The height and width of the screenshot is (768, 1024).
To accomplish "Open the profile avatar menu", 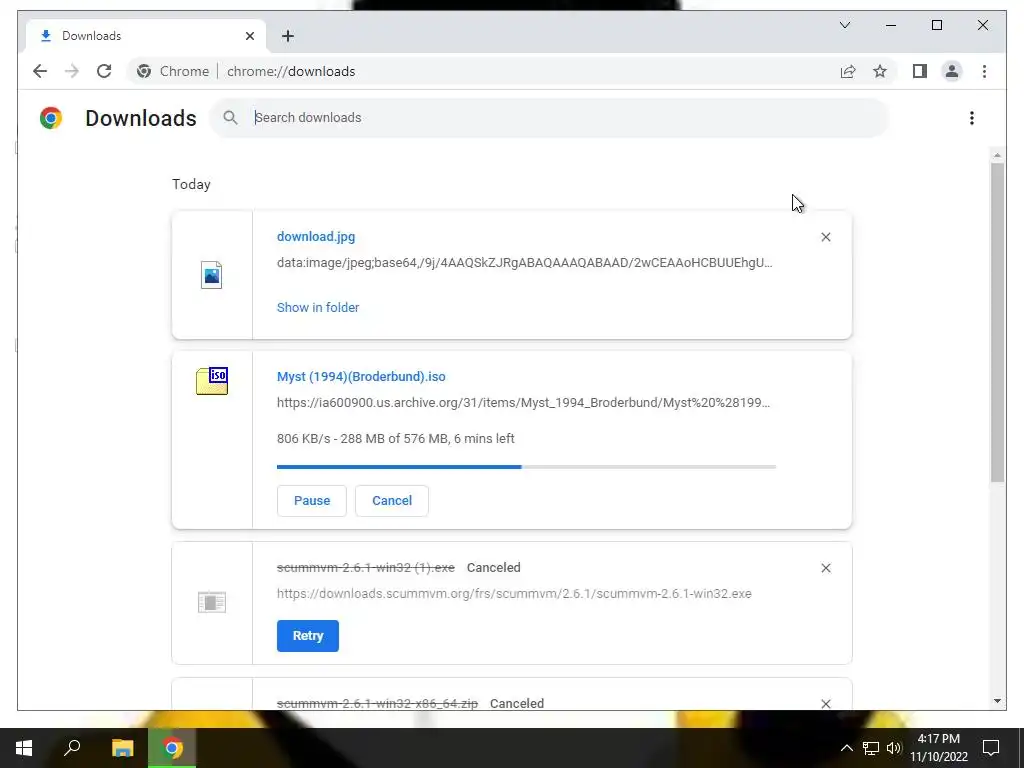I will [x=952, y=71].
